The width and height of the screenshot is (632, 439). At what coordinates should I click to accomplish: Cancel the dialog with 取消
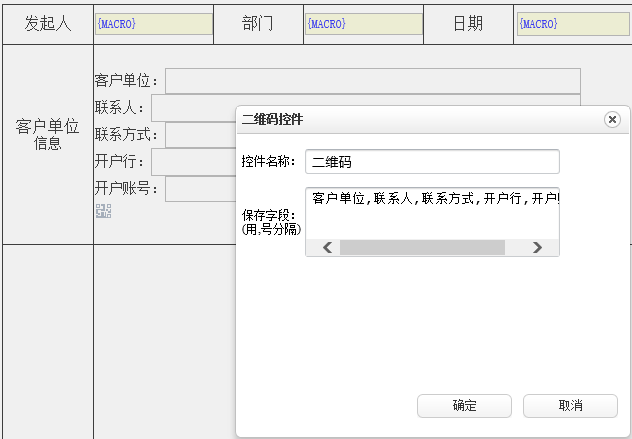[x=570, y=405]
